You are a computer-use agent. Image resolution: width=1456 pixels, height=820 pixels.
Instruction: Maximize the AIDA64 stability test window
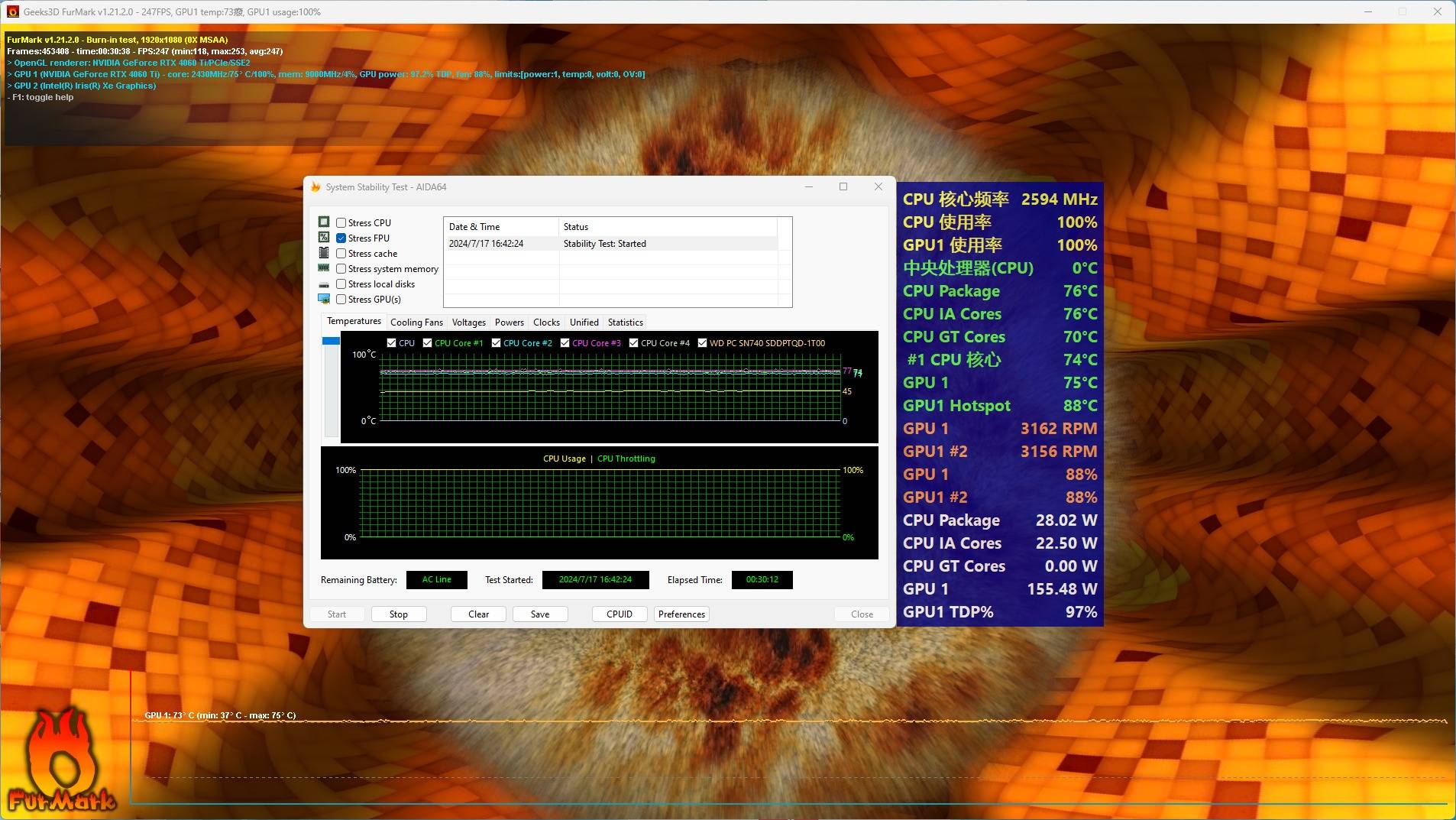[843, 187]
